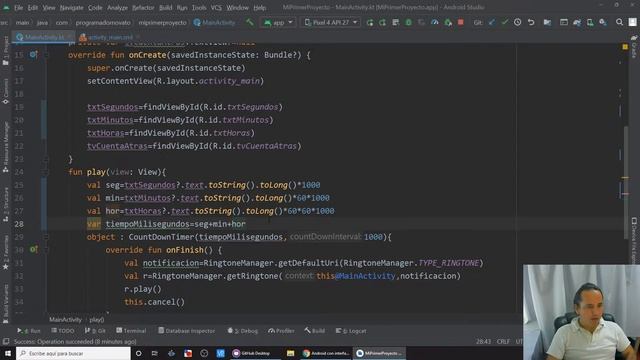Image resolution: width=640 pixels, height=360 pixels.
Task: Open the Build menu
Action: pos(165,7)
